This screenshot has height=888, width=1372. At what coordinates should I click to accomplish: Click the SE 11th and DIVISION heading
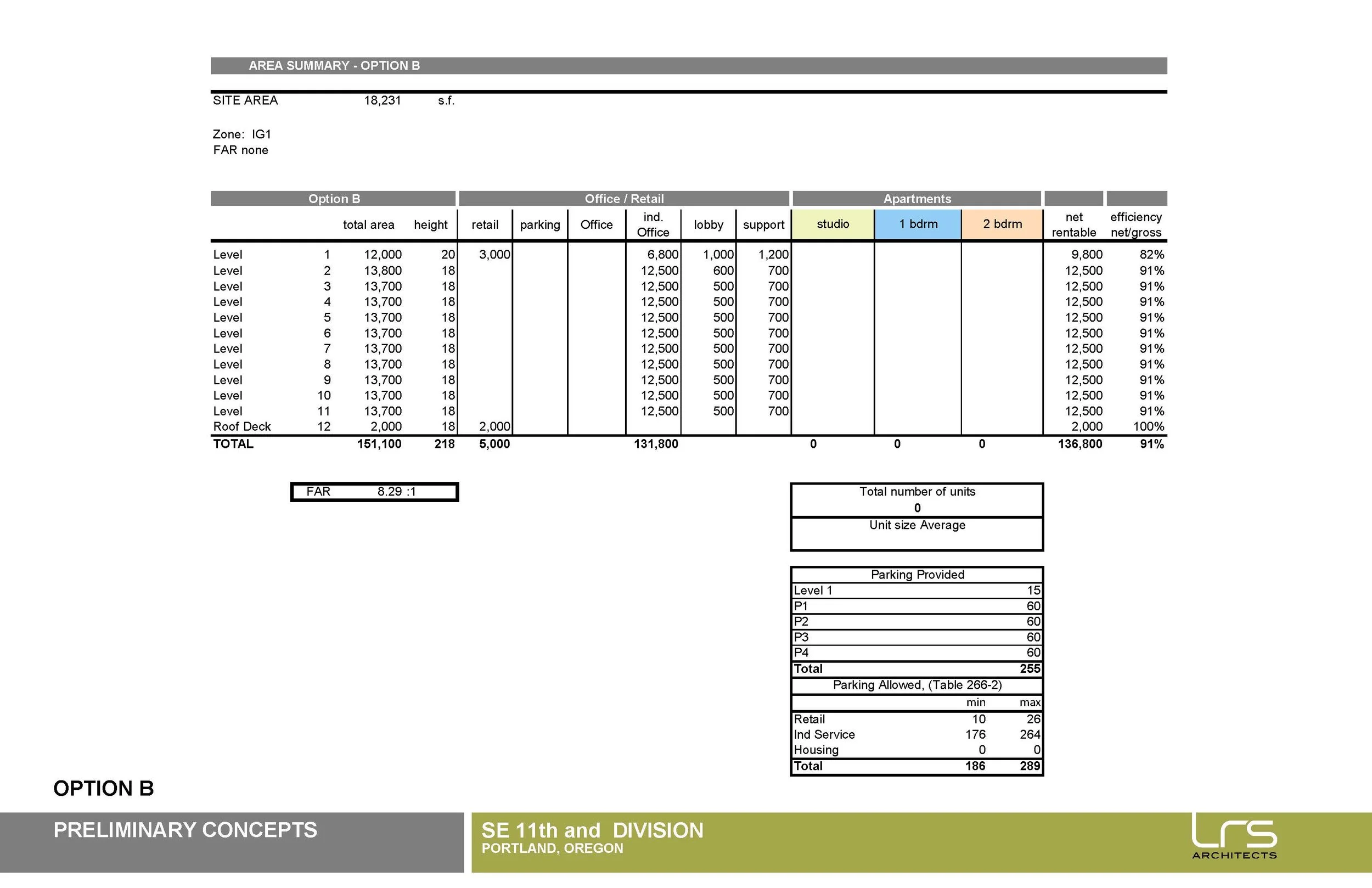click(x=592, y=830)
